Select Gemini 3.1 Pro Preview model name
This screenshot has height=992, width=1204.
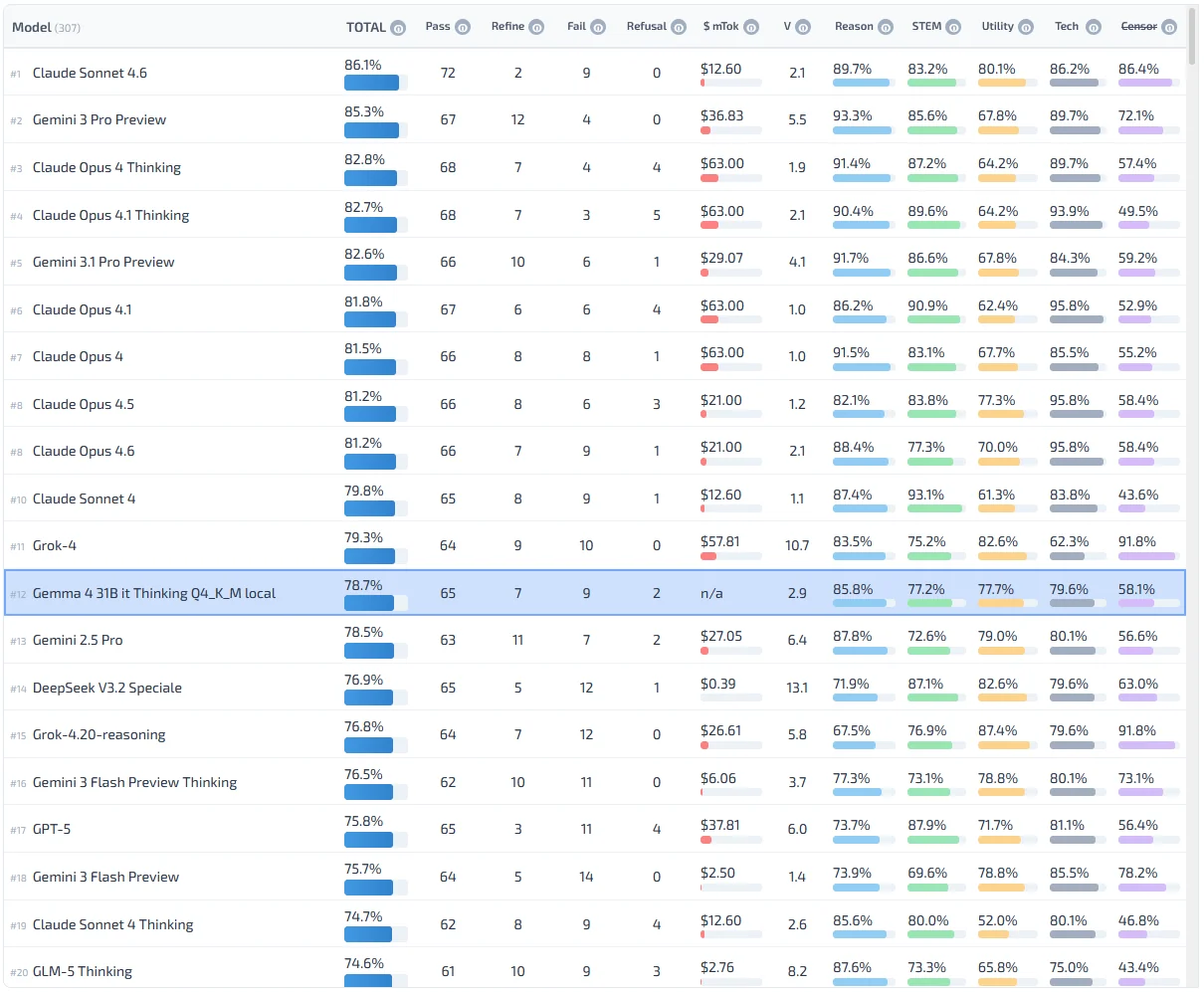[x=103, y=262]
